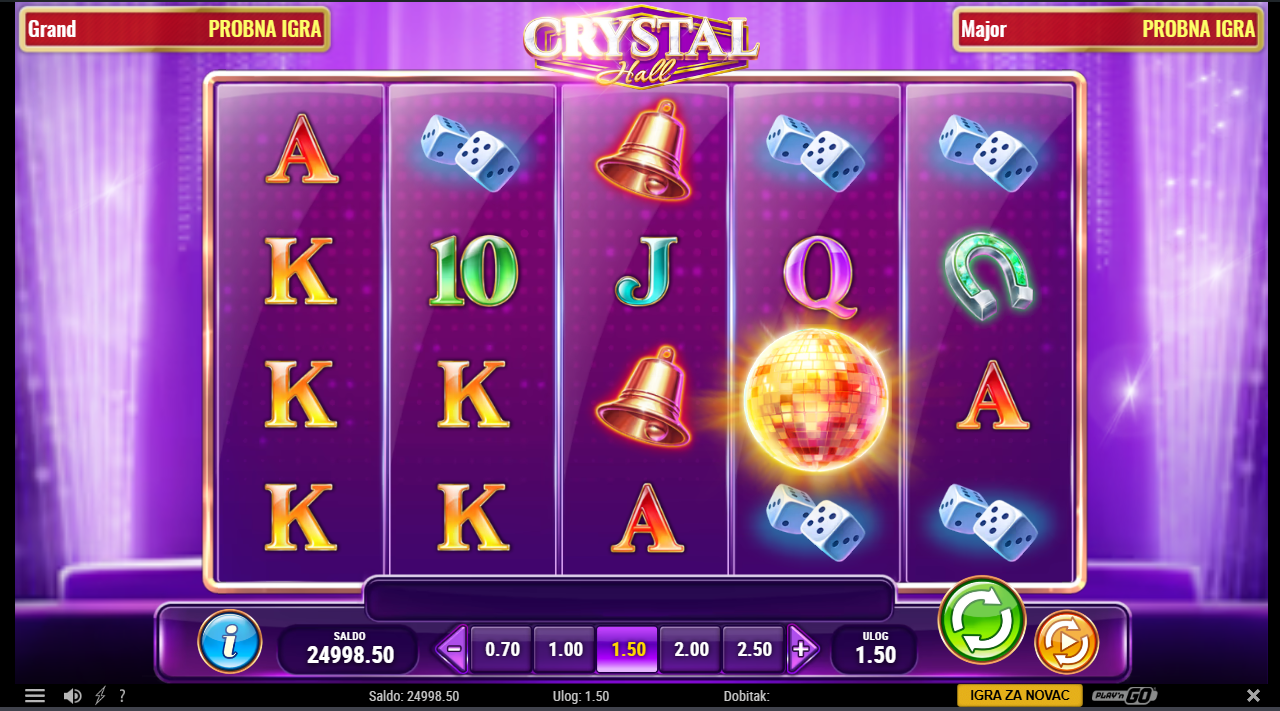
Task: Start autoplay with the orange button
Action: click(x=1066, y=642)
